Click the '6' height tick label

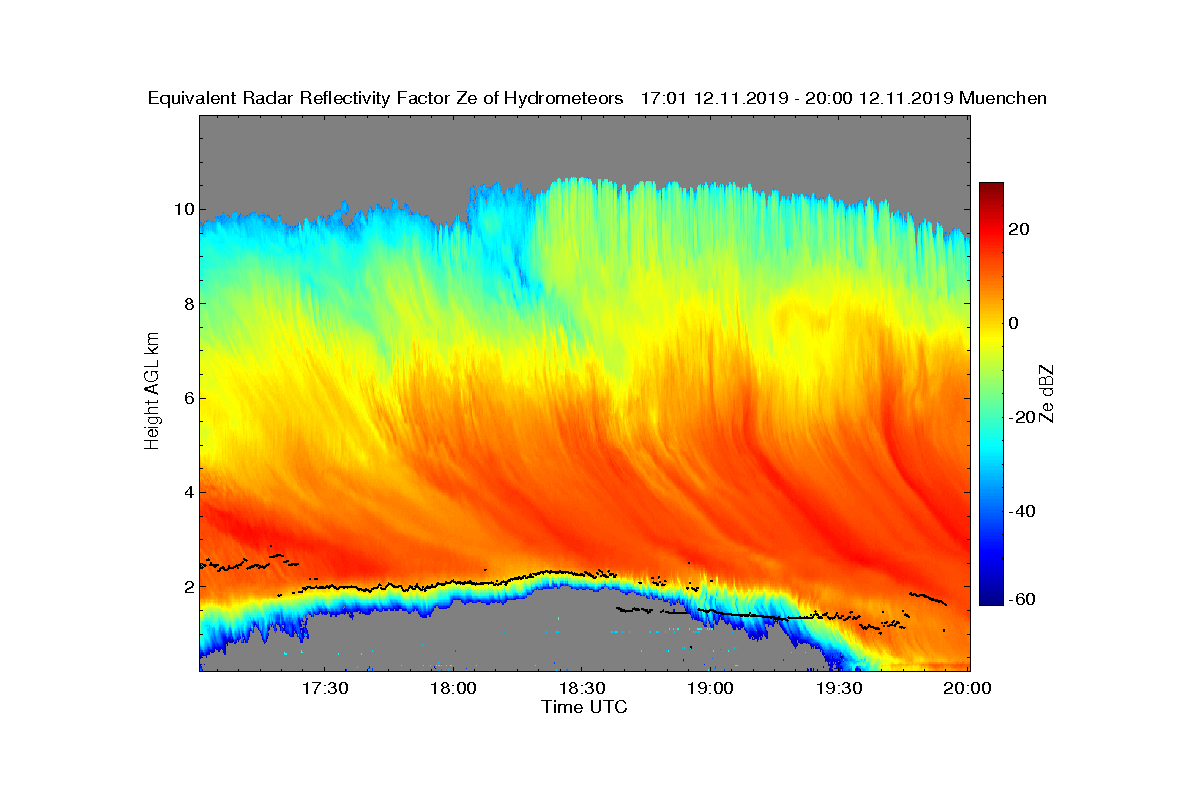(188, 398)
